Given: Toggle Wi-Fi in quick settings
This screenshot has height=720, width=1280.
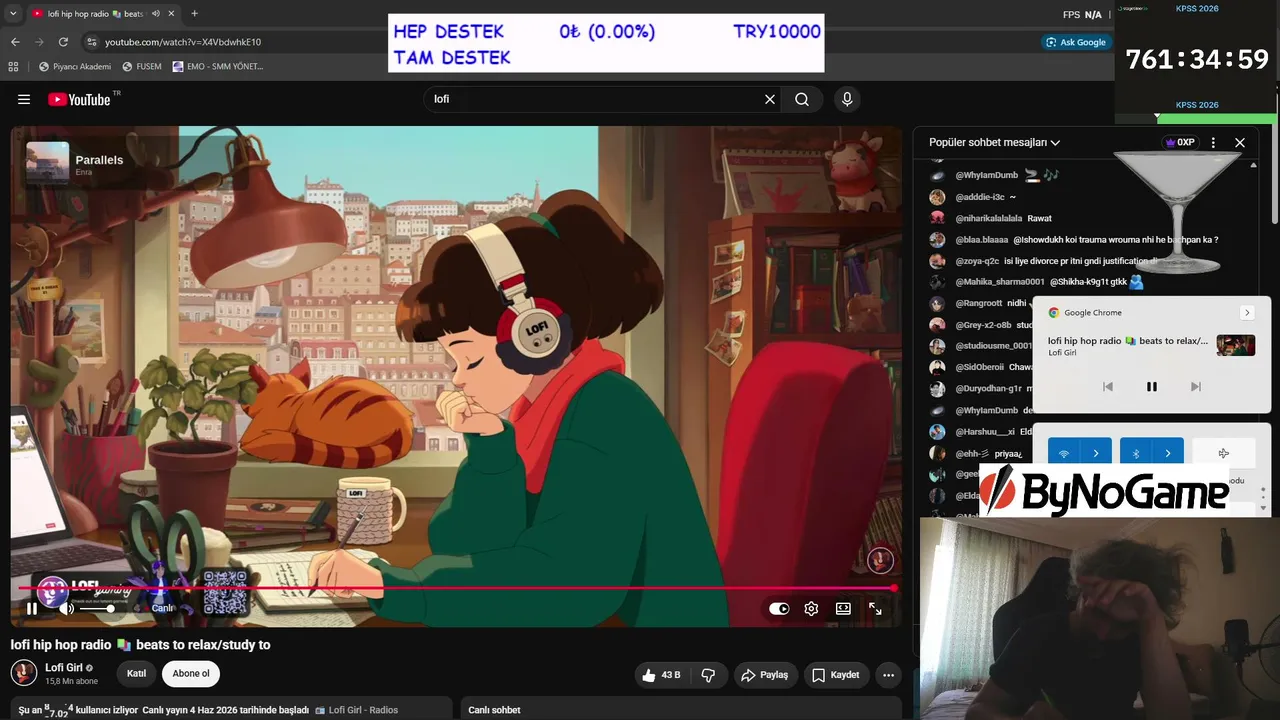Looking at the screenshot, I should (x=1064, y=453).
